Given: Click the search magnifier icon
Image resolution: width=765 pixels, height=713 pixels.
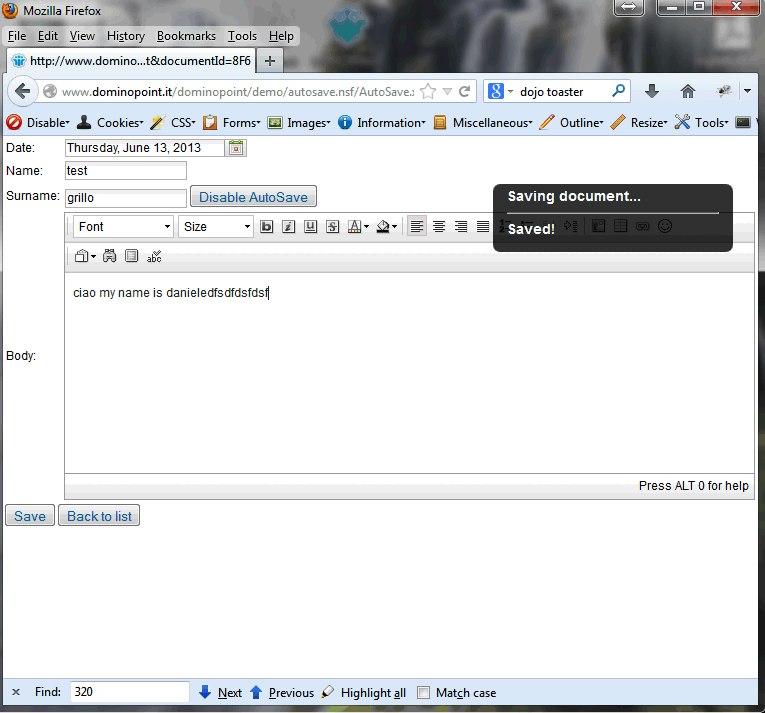Looking at the screenshot, I should 618,91.
